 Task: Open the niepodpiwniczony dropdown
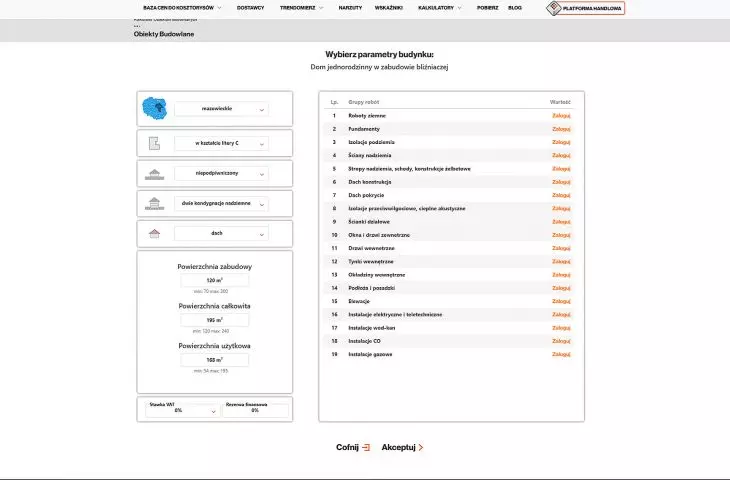click(221, 173)
